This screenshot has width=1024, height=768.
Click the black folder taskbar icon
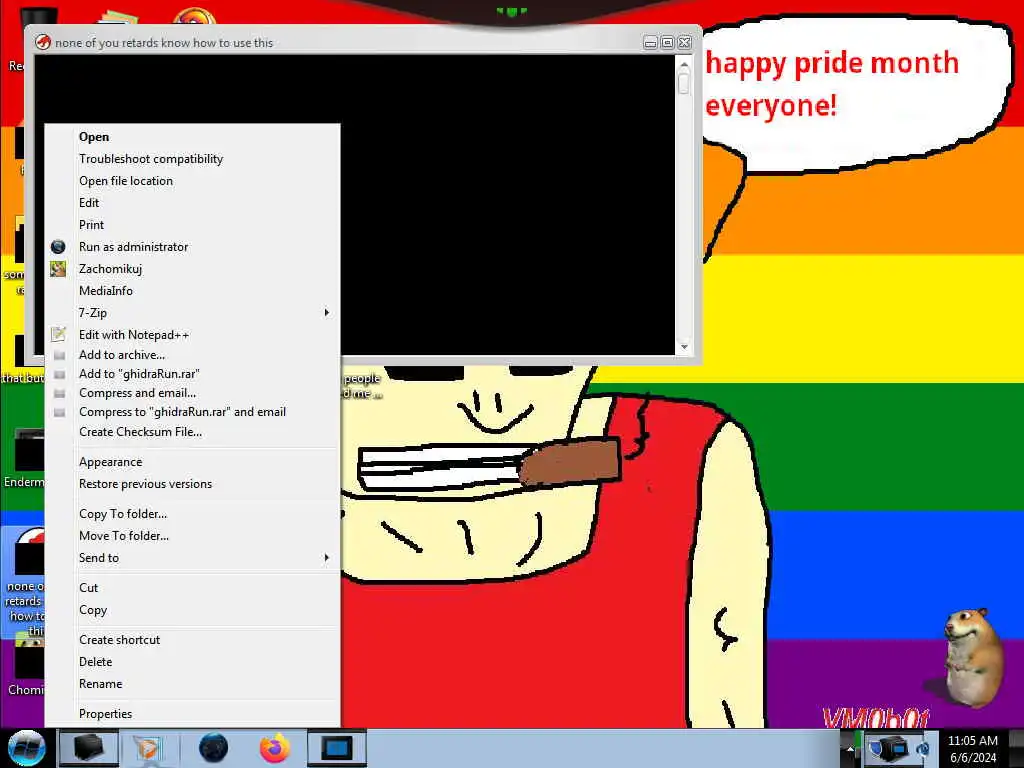pyautogui.click(x=89, y=748)
